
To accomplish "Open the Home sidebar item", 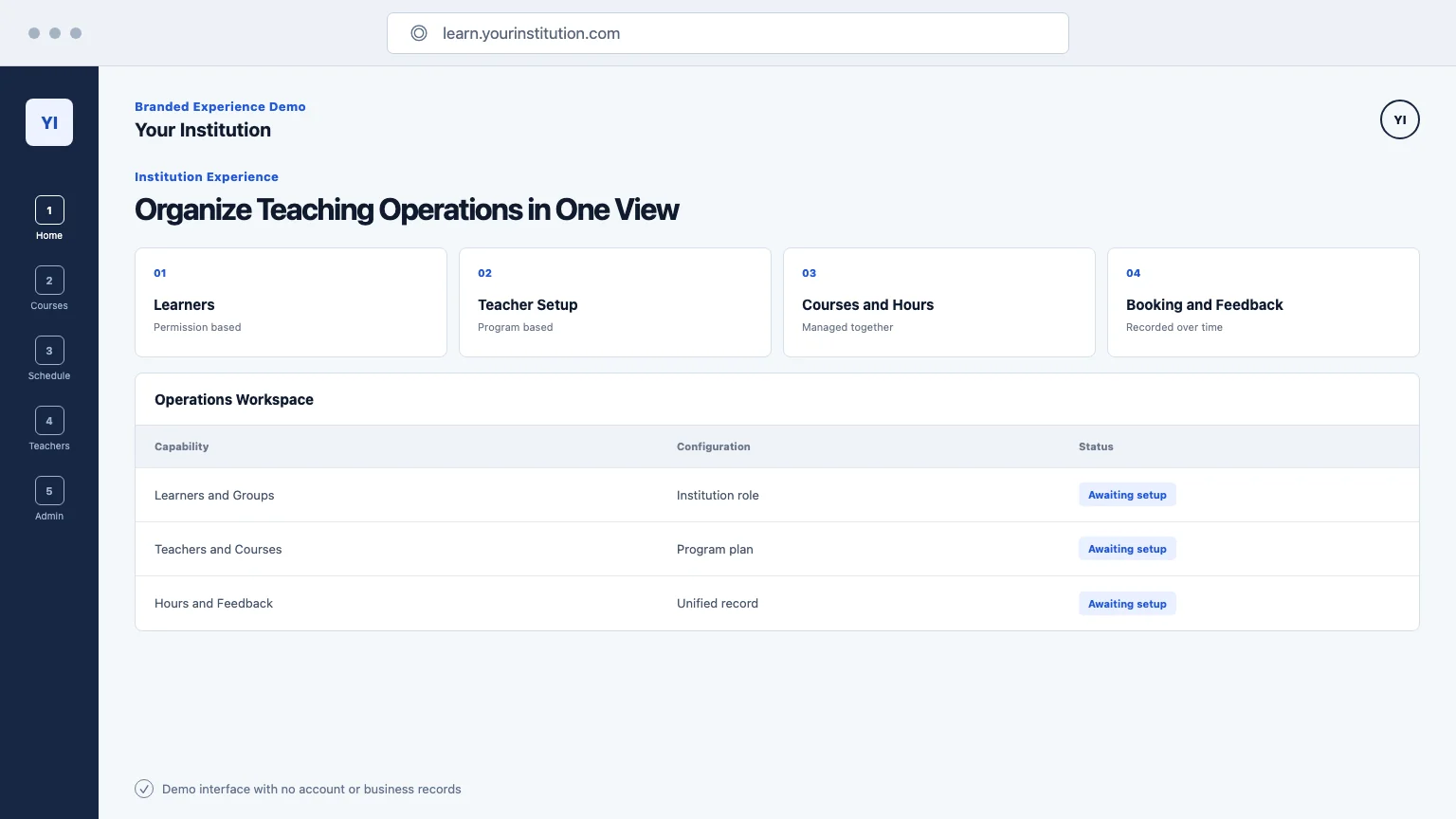I will click(49, 219).
